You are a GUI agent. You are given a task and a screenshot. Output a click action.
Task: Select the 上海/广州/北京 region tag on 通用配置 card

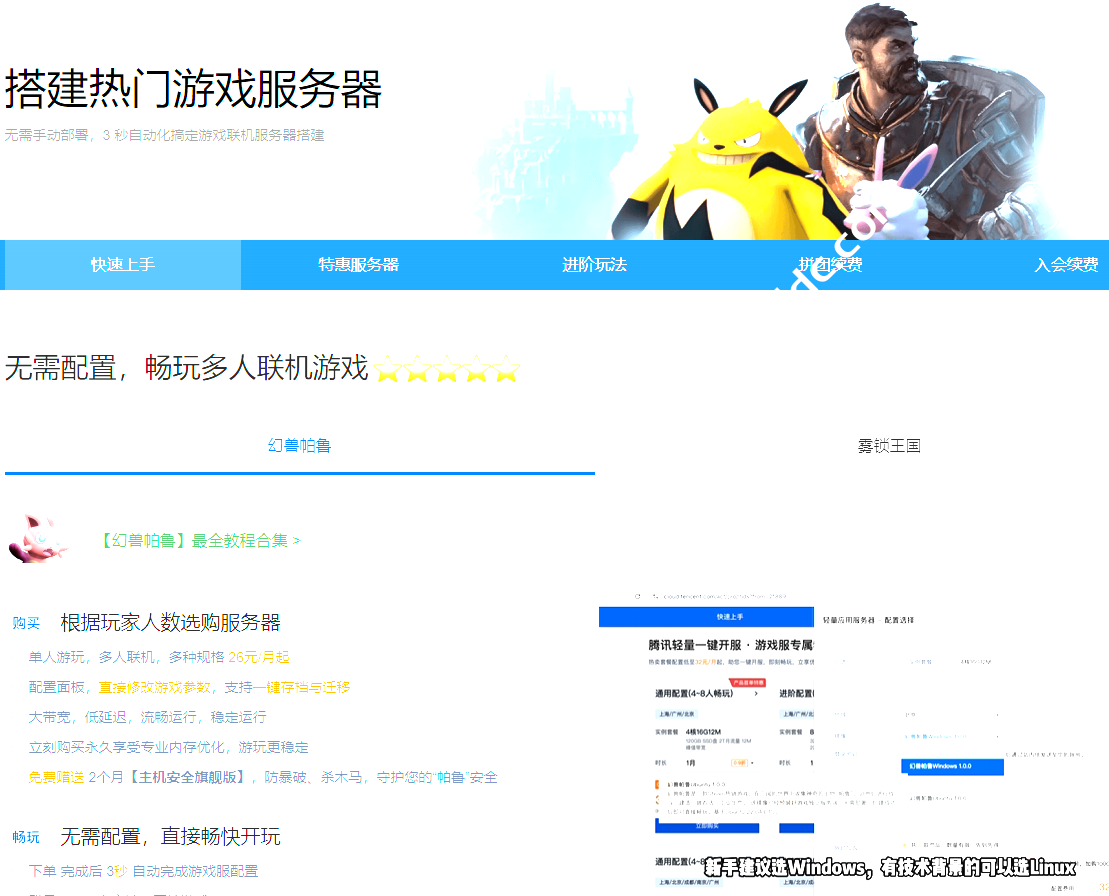pyautogui.click(x=678, y=714)
